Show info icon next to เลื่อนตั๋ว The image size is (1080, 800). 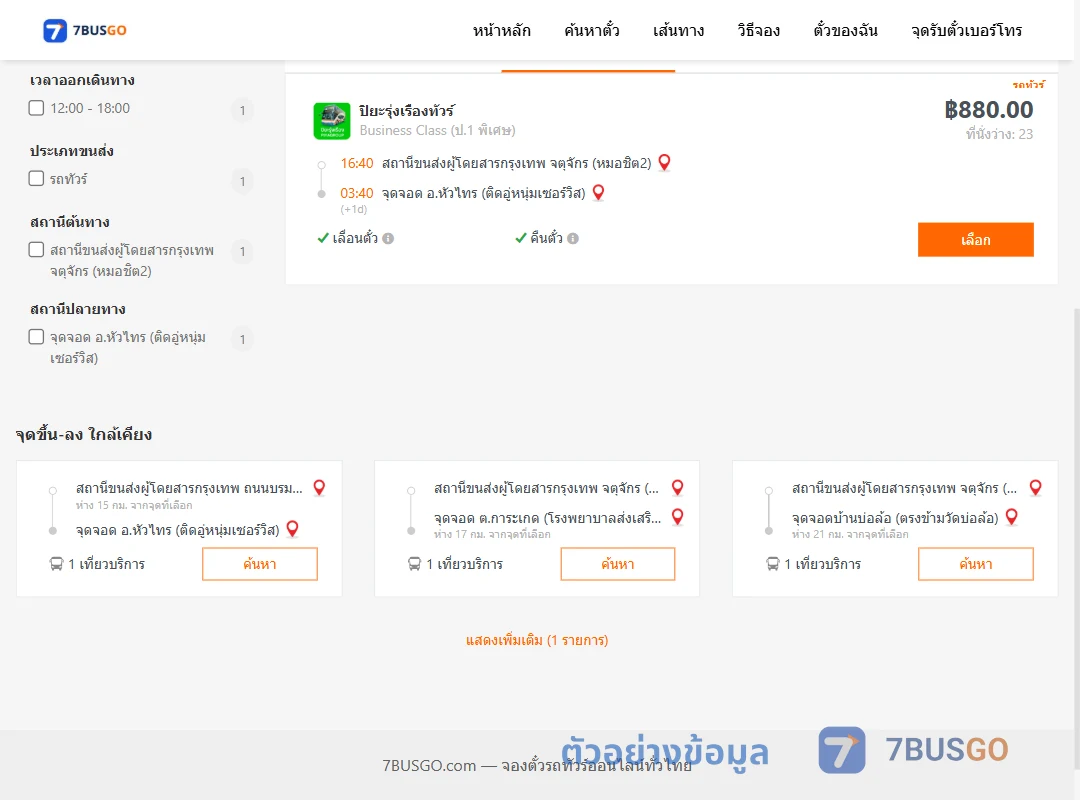point(388,238)
